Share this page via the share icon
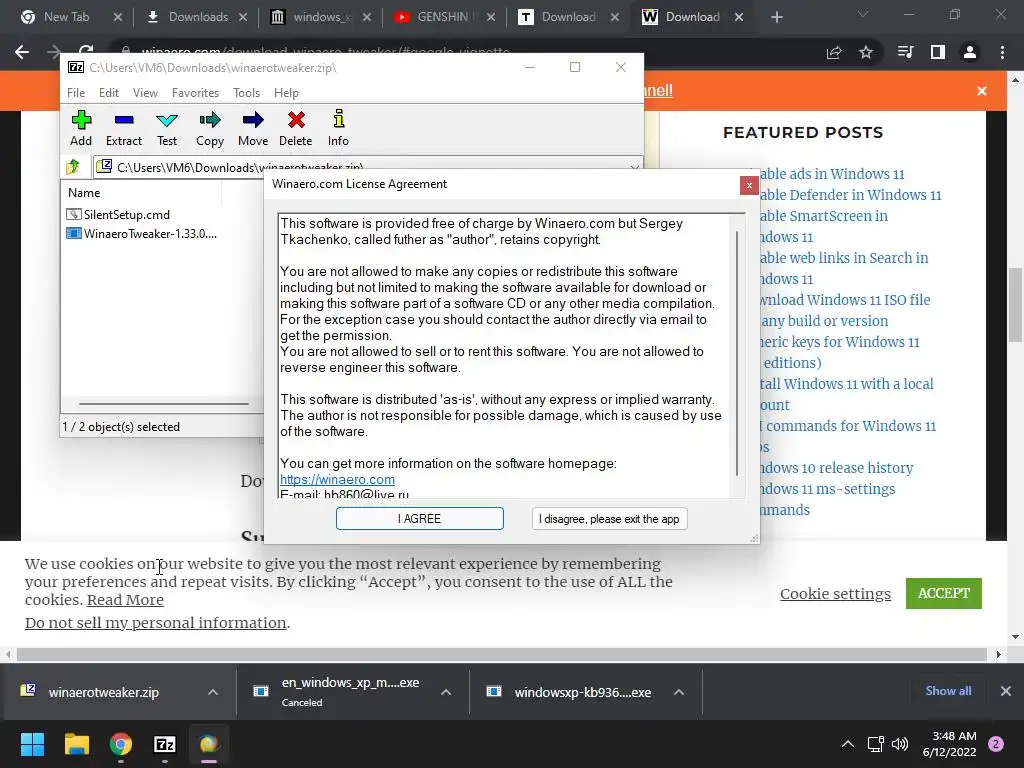 coord(834,52)
